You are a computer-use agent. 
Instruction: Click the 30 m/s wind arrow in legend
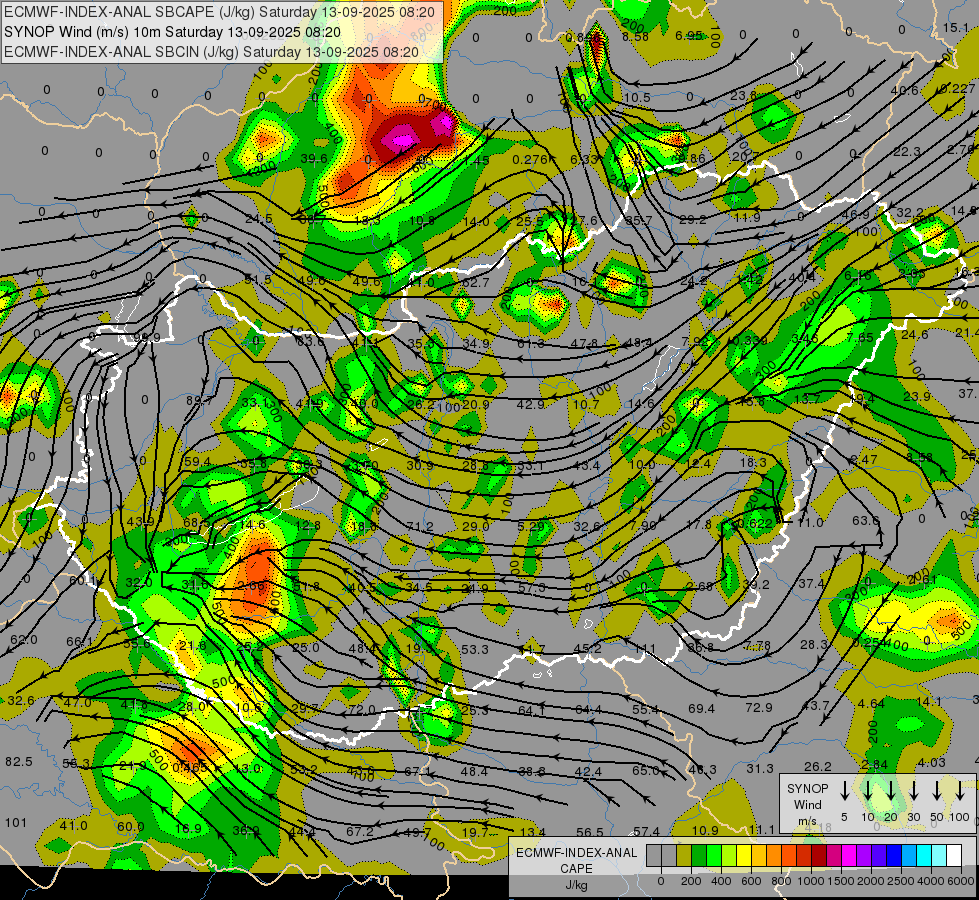(x=914, y=791)
